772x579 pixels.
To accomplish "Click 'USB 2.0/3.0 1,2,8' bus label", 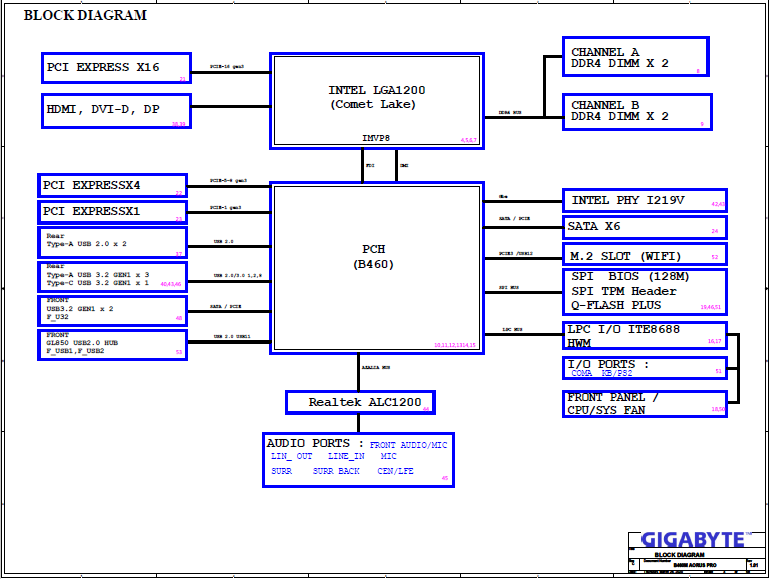I will pyautogui.click(x=238, y=276).
